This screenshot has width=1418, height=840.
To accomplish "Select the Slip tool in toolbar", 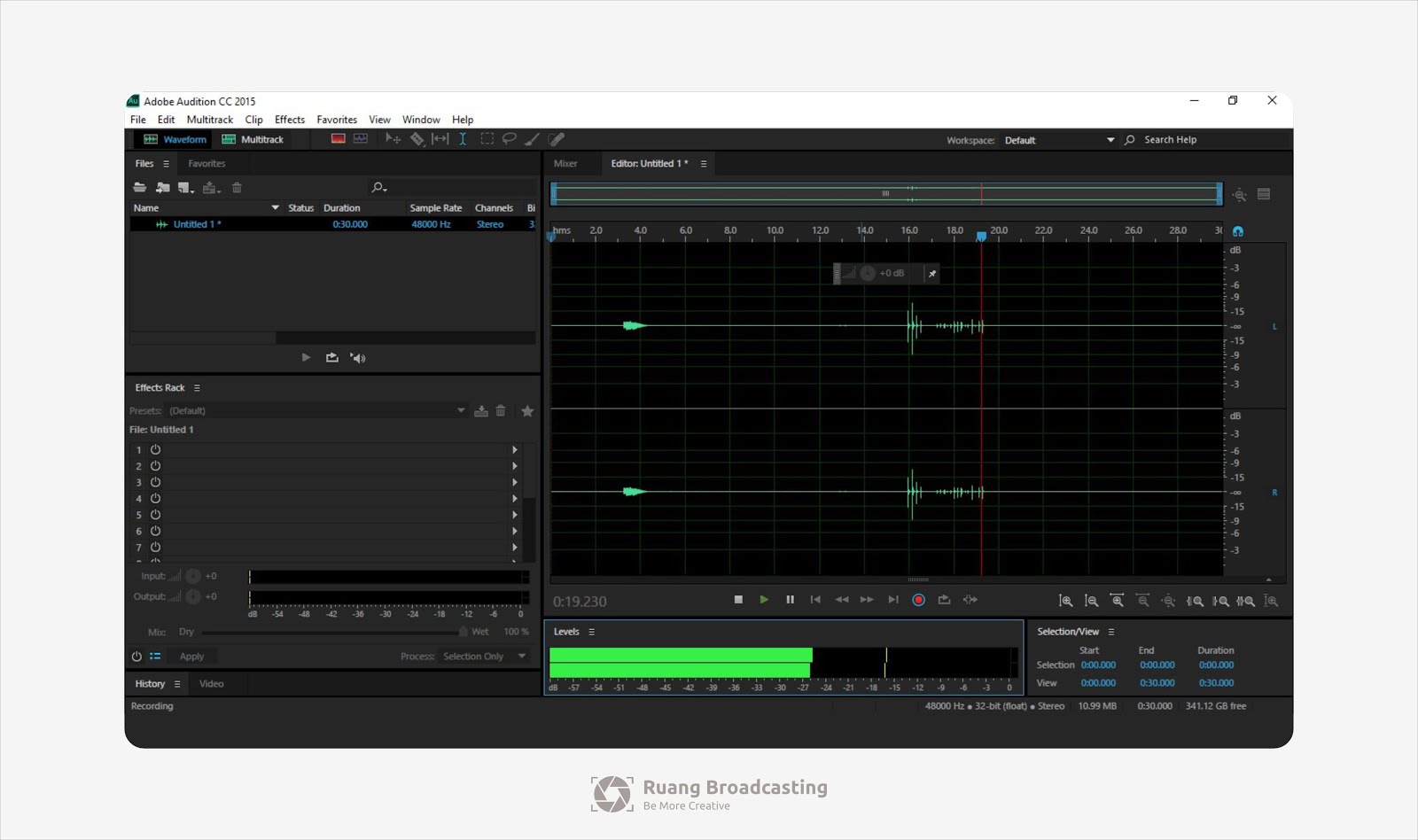I will (x=440, y=139).
